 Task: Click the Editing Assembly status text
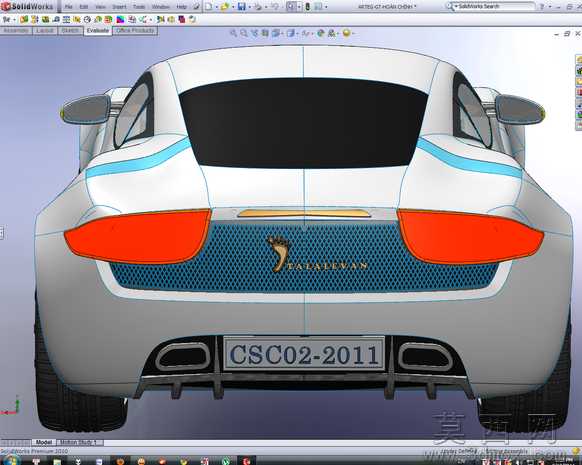(x=507, y=451)
